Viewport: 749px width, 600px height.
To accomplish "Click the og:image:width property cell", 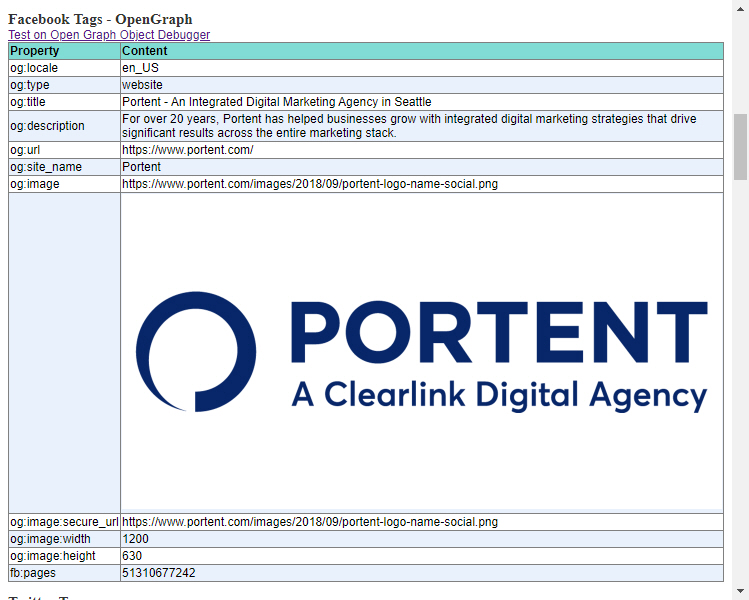I will (x=64, y=539).
